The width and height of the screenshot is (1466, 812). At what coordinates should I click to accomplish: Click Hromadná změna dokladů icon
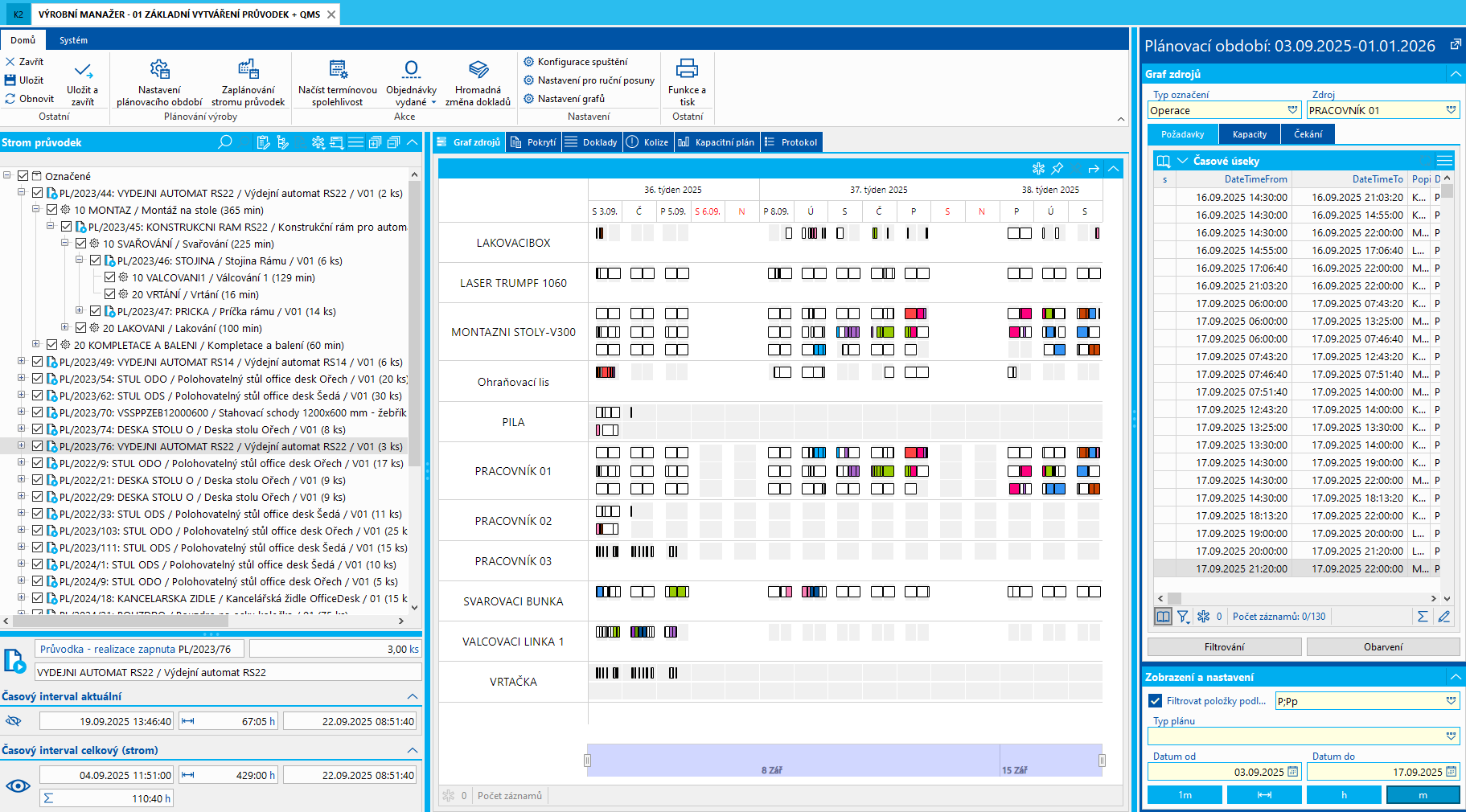coord(478,69)
